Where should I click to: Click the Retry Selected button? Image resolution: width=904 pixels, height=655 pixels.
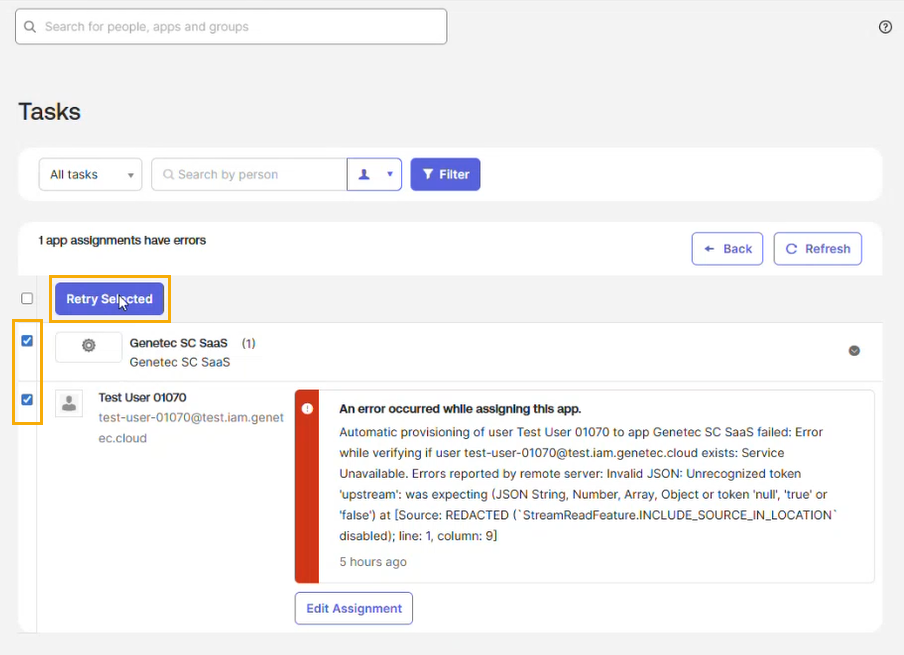110,299
